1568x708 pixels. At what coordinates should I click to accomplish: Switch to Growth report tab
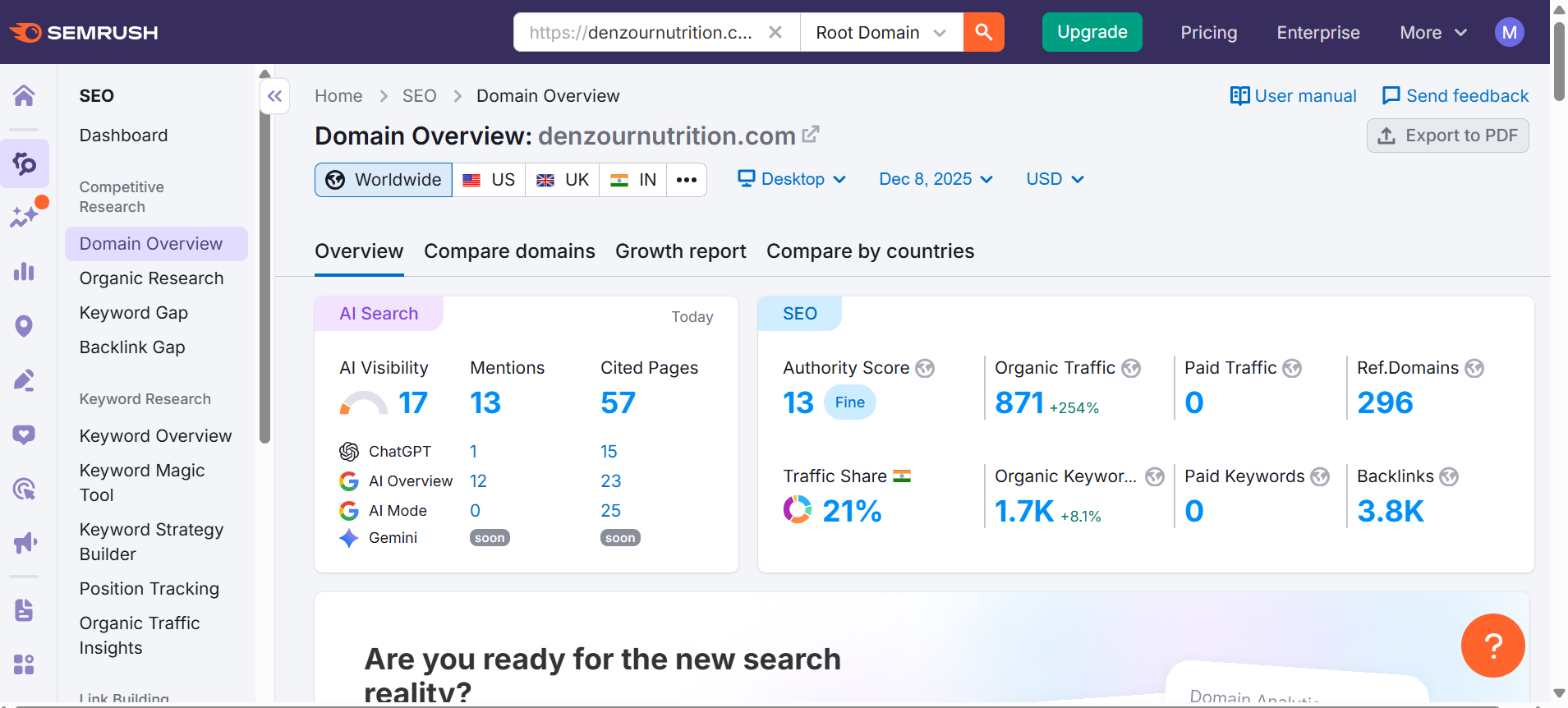click(x=681, y=251)
